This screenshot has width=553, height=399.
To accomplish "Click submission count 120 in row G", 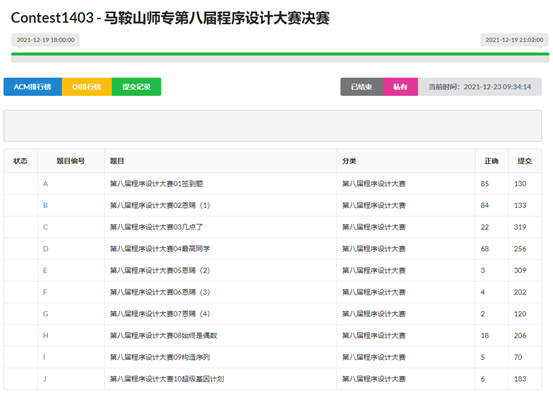I will (520, 314).
